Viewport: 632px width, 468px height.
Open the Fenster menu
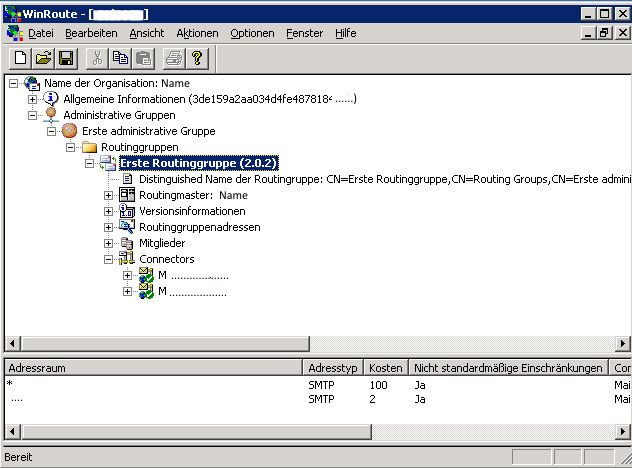pos(305,33)
